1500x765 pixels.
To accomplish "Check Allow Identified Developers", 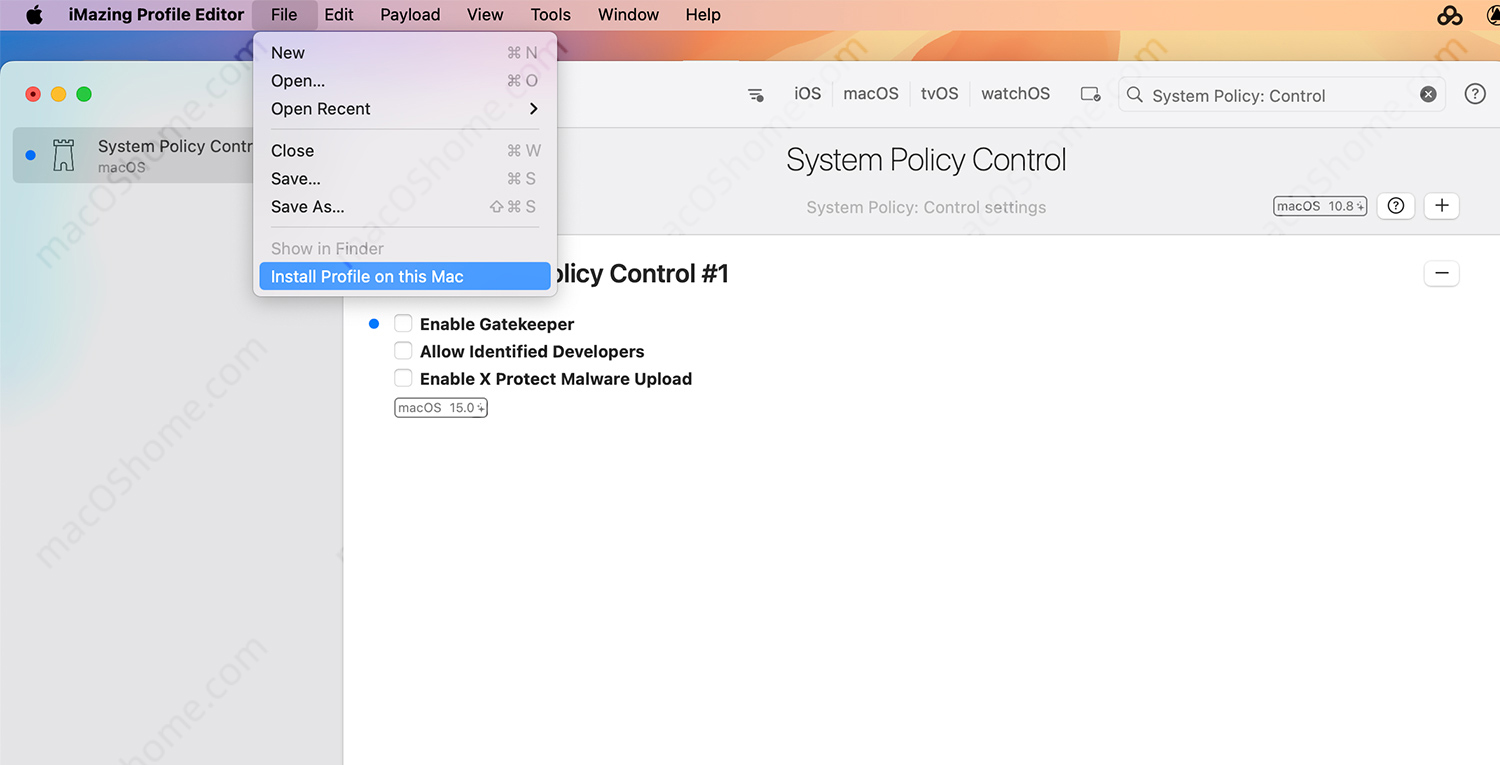I will coord(403,350).
